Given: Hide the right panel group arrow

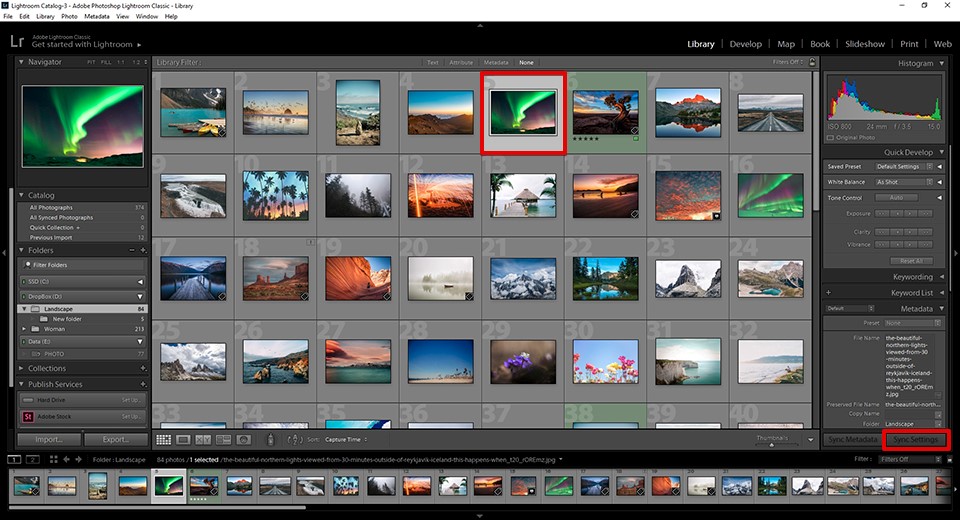Looking at the screenshot, I should pyautogui.click(x=956, y=252).
